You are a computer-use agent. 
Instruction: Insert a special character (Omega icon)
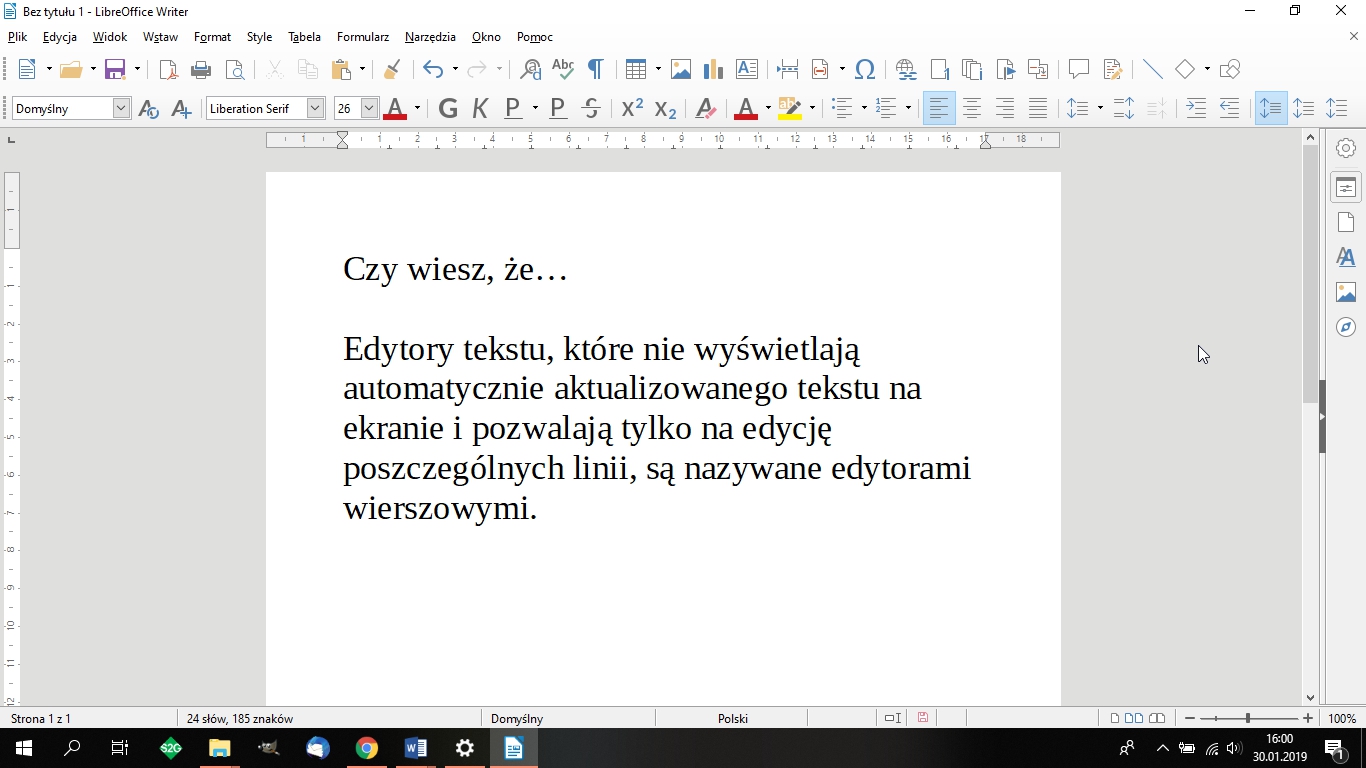[864, 69]
